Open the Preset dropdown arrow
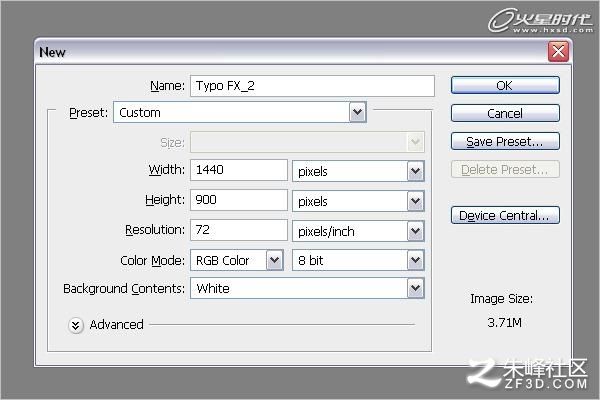This screenshot has width=600, height=400. [358, 112]
